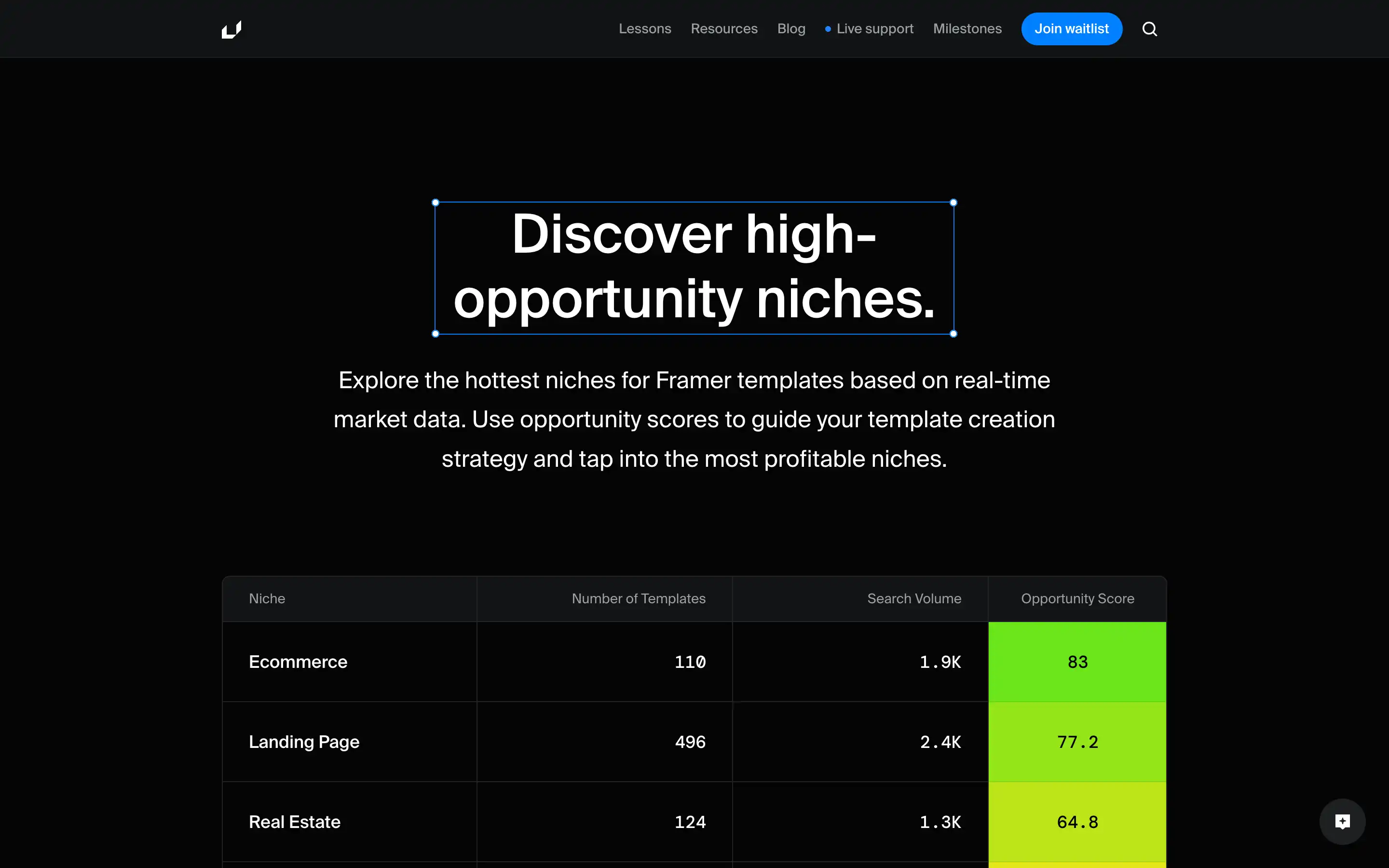Image resolution: width=1389 pixels, height=868 pixels.
Task: Open the chat widget button
Action: tap(1342, 822)
